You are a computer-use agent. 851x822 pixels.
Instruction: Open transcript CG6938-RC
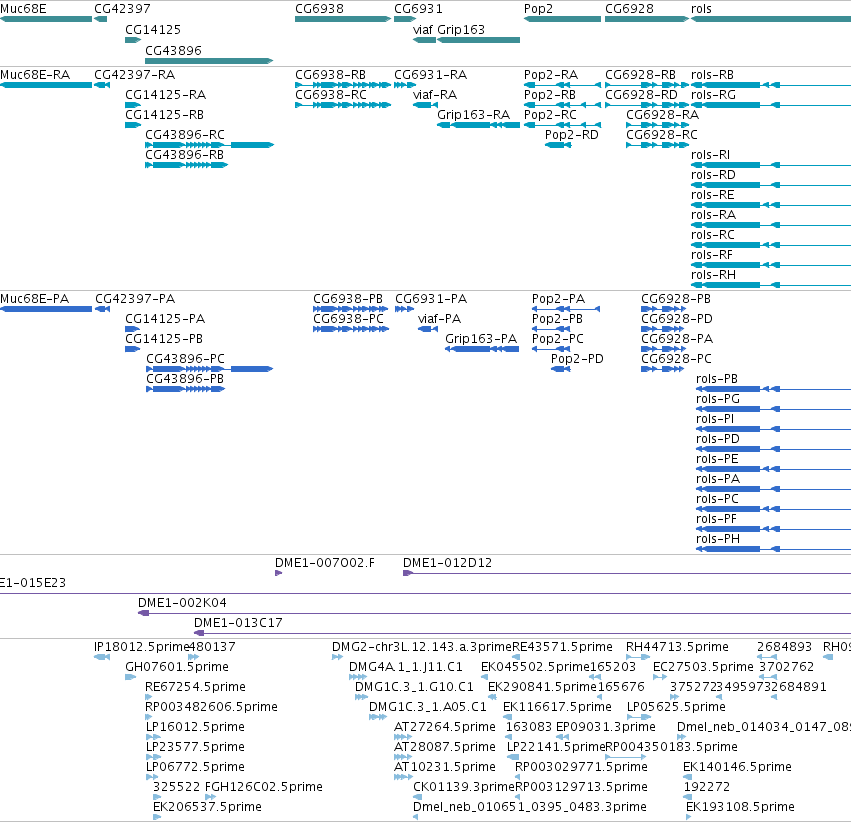pos(331,95)
